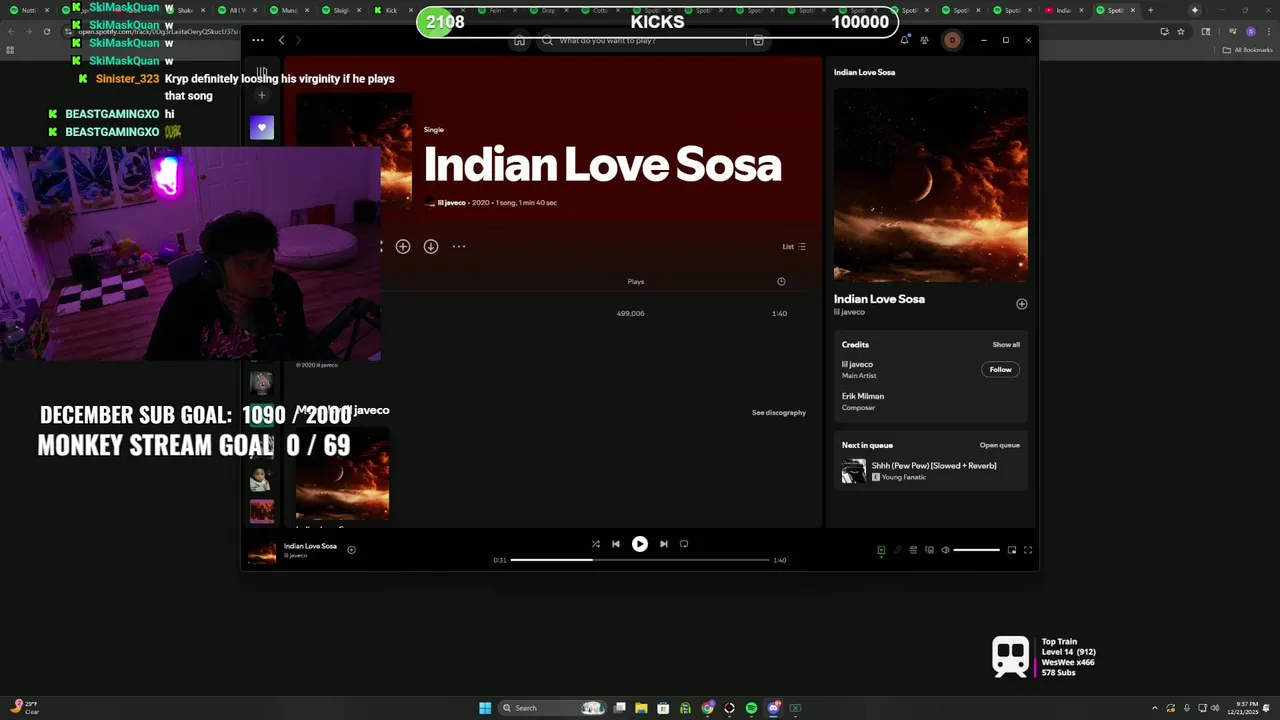Click 'Open queue' link
The width and height of the screenshot is (1280, 720).
point(1000,445)
